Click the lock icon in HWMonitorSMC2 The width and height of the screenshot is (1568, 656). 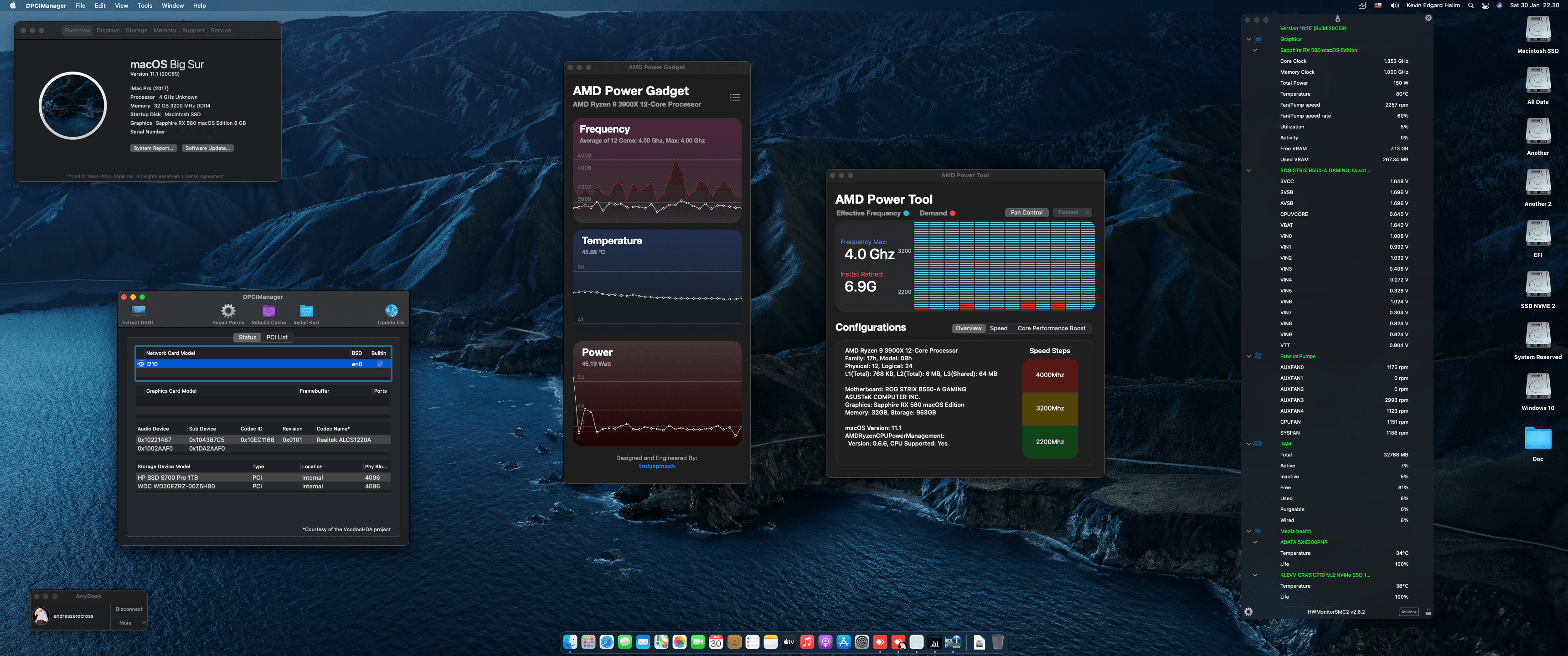1428,611
